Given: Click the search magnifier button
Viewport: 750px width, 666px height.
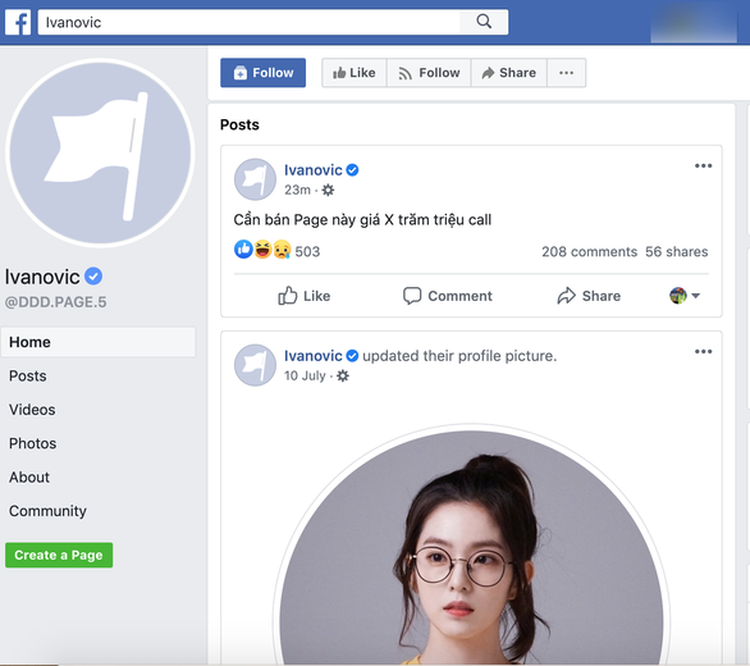Looking at the screenshot, I should [484, 22].
